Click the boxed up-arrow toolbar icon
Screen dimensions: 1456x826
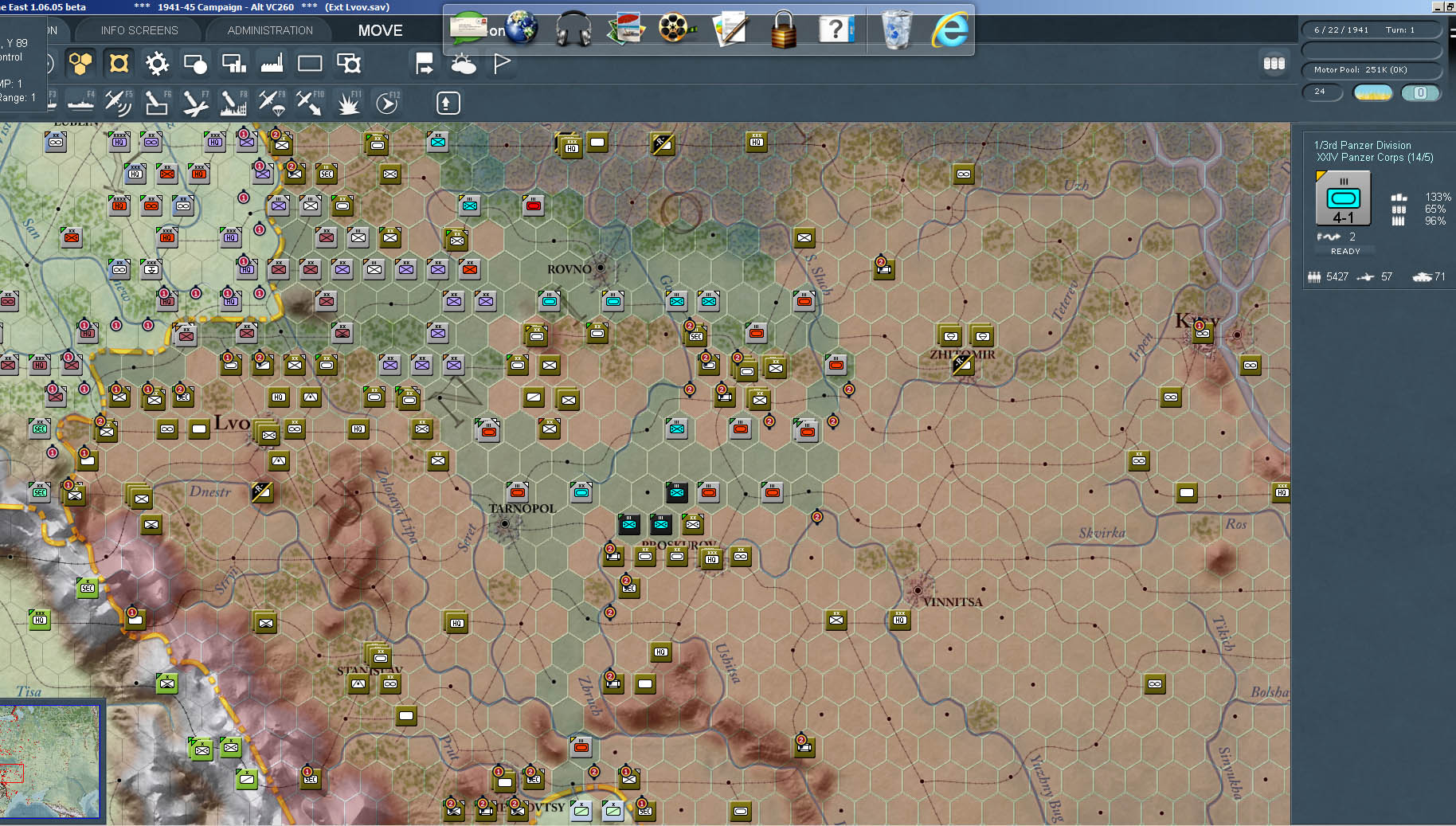(x=448, y=103)
